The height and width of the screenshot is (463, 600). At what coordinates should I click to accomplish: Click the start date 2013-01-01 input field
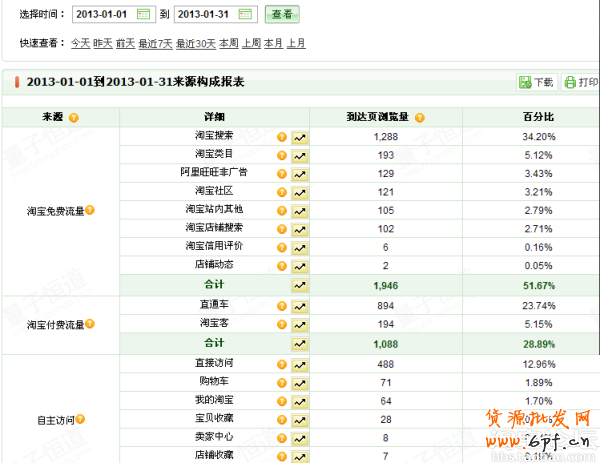click(x=101, y=14)
